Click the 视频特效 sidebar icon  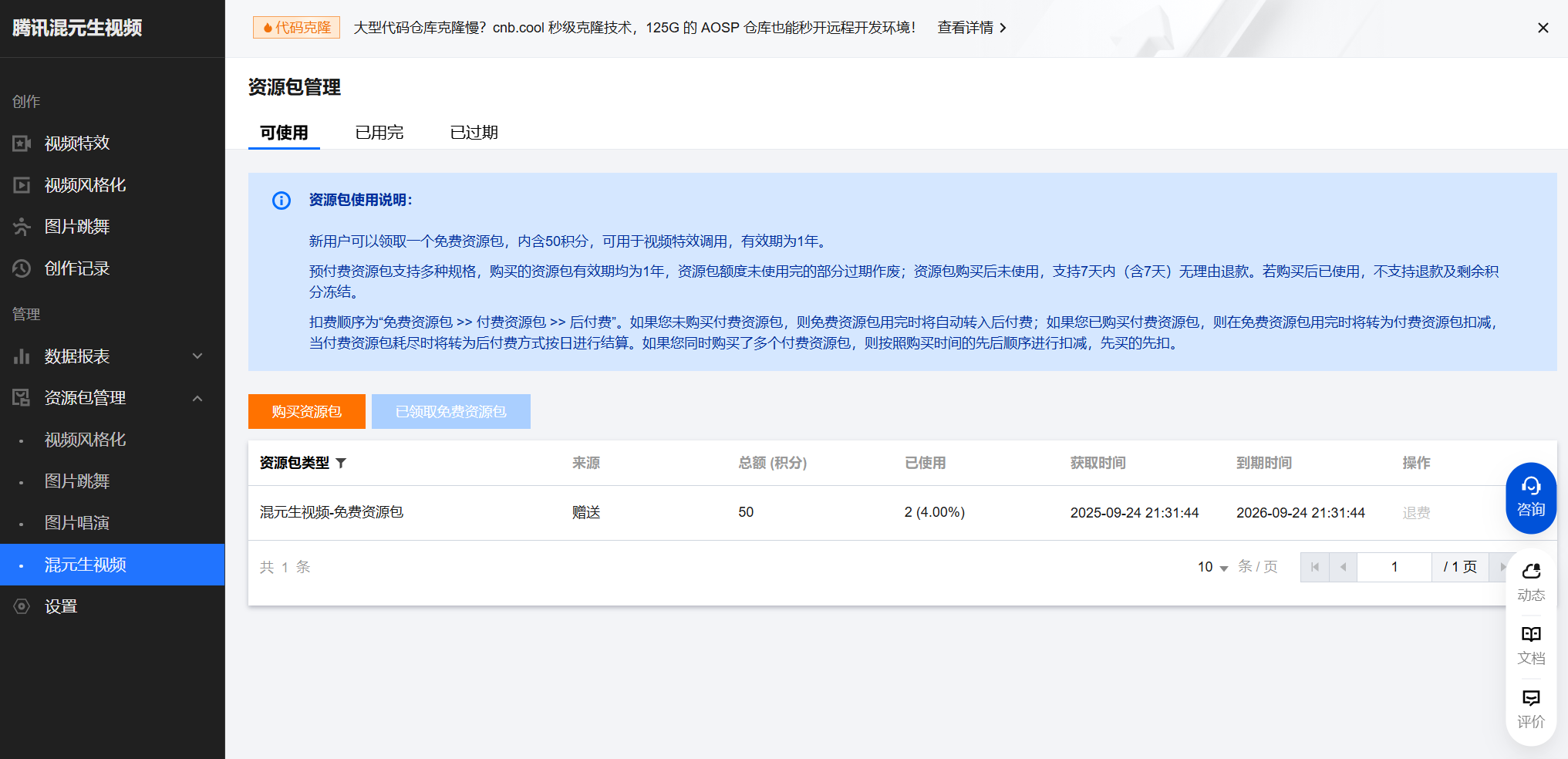22,143
